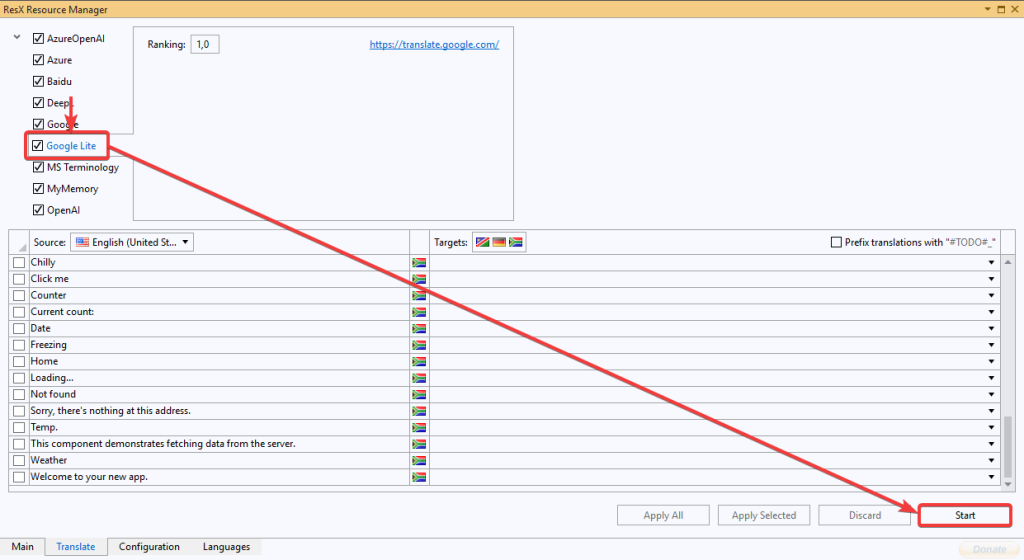Screen dimensions: 1024x560
Task: Disable the MS Terminology translator
Action: [38, 167]
